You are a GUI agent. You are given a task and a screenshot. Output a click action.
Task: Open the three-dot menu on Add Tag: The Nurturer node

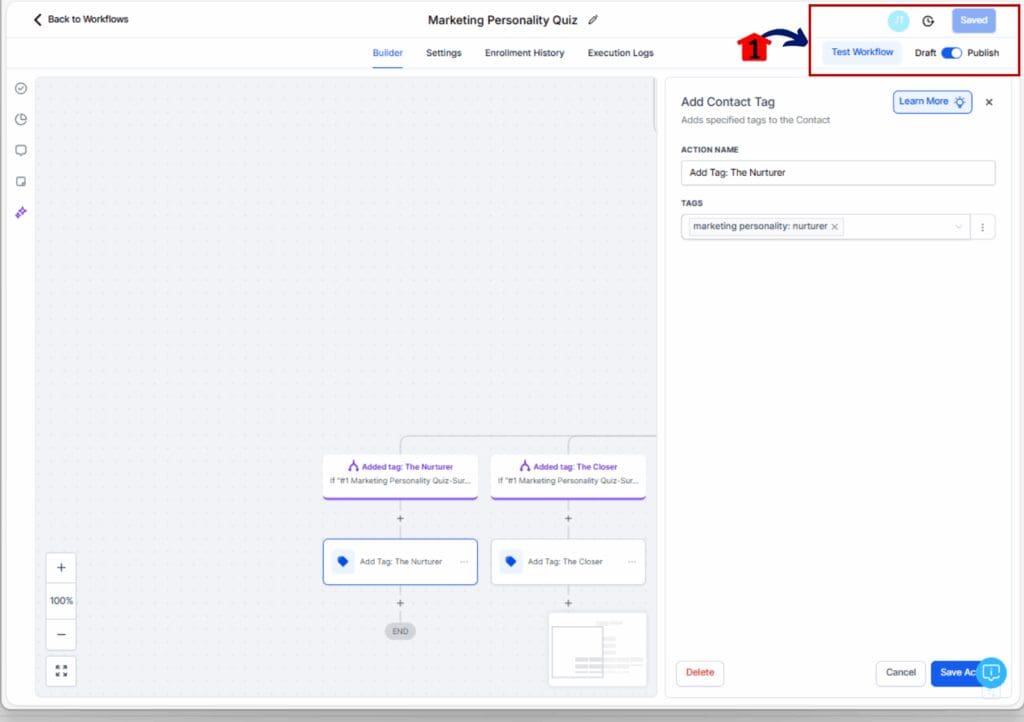point(463,561)
